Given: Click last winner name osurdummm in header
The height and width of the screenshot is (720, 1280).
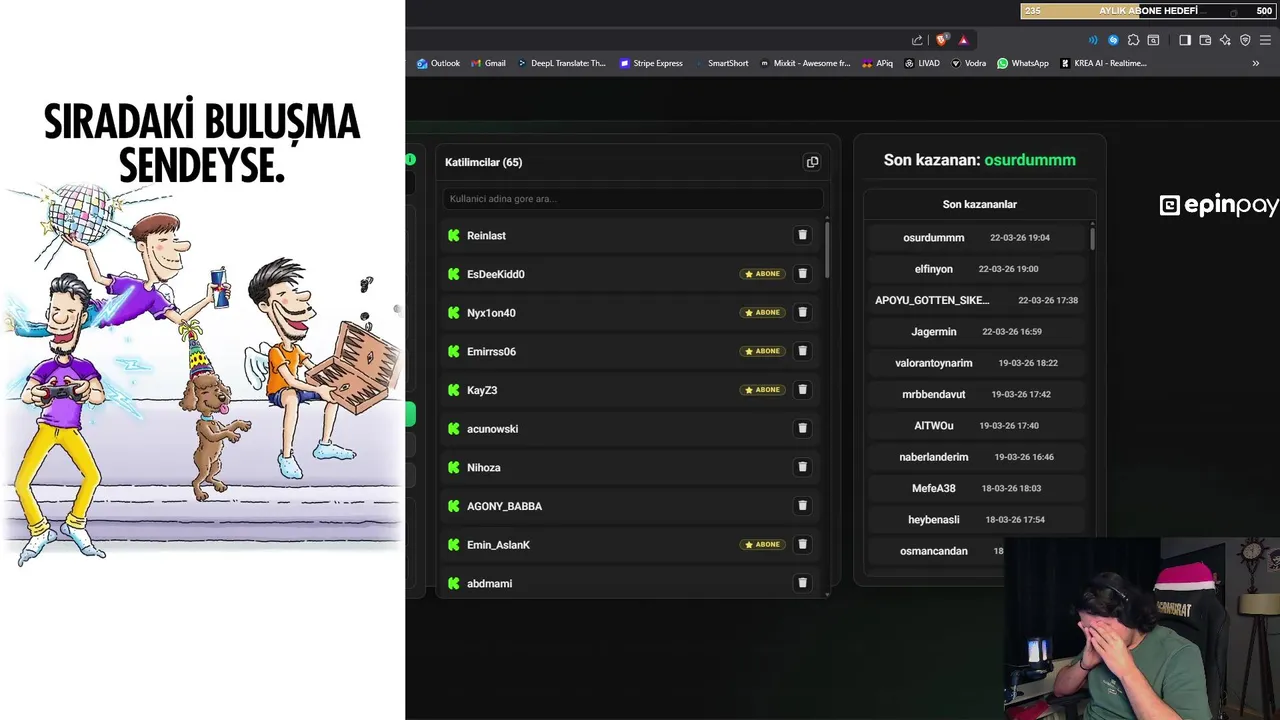Looking at the screenshot, I should (x=1030, y=160).
